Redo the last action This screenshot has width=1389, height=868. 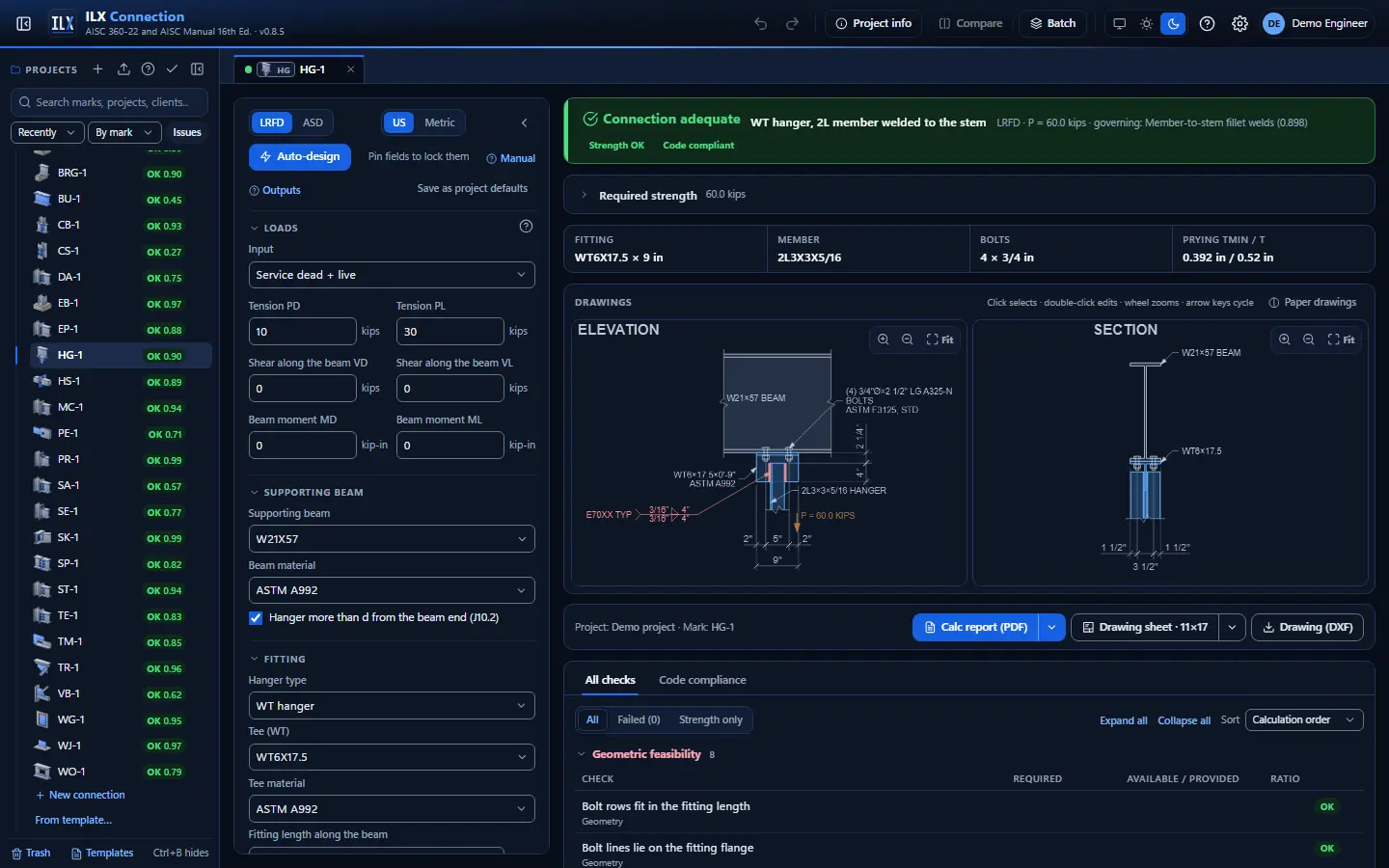[x=792, y=23]
